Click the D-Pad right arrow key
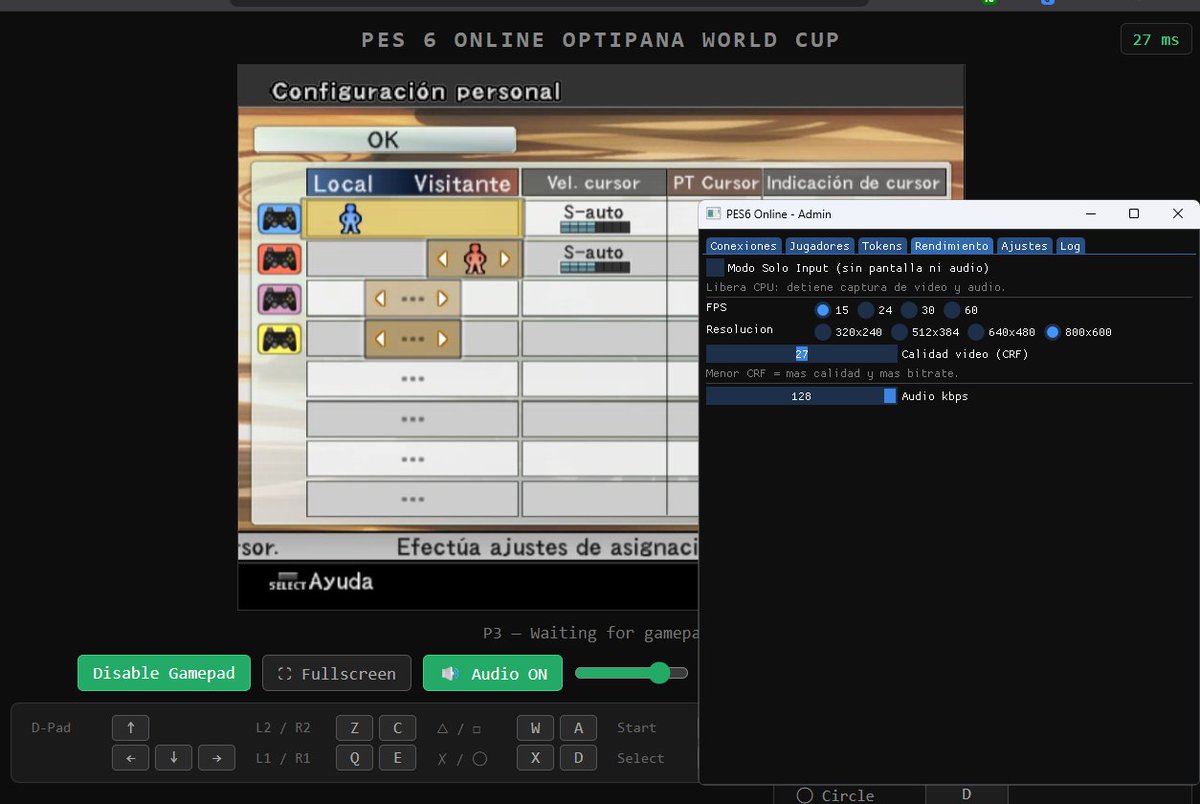The image size is (1200, 804). point(217,758)
